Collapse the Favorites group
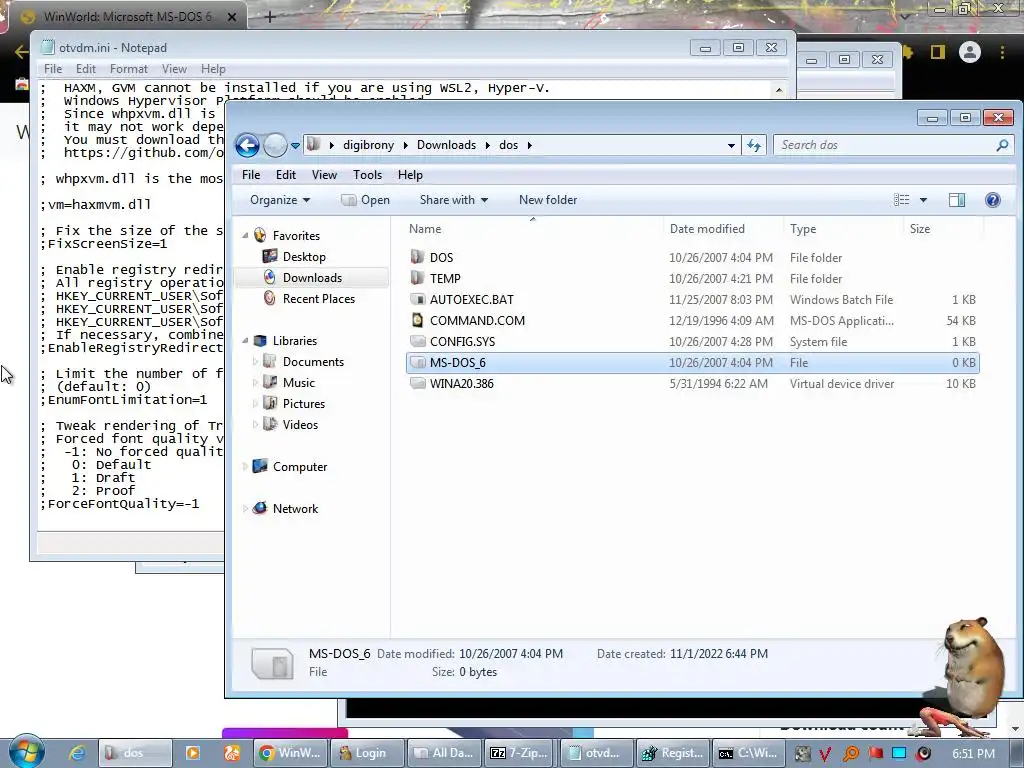This screenshot has height=768, width=1024. (246, 235)
